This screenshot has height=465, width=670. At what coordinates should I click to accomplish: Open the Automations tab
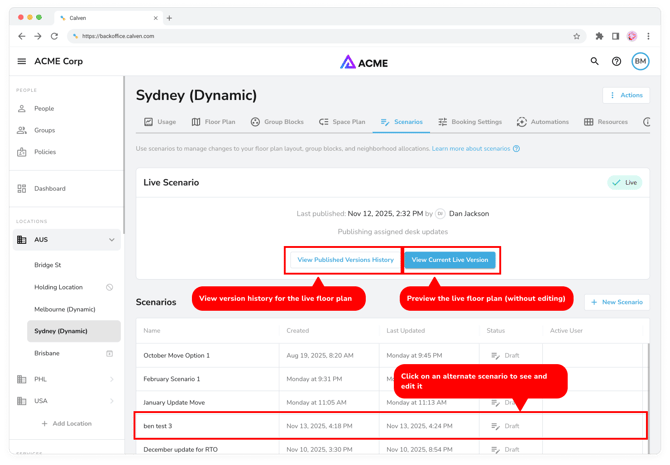coord(543,122)
